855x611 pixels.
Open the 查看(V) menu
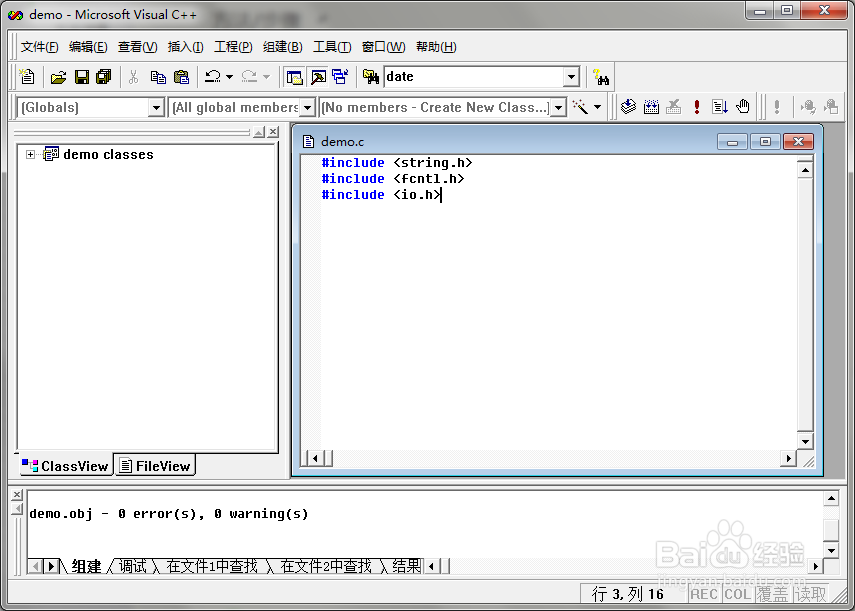point(137,47)
